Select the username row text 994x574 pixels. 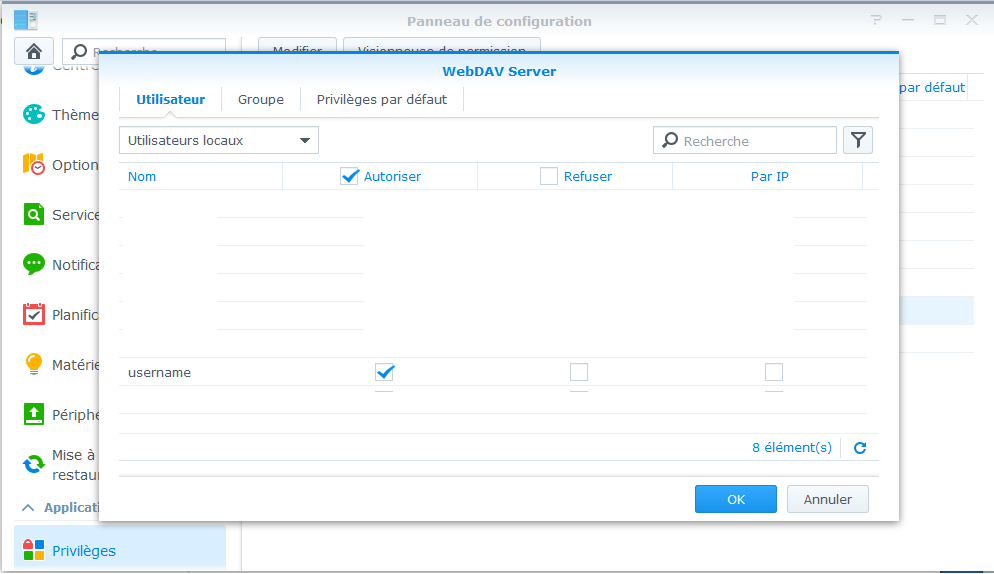coord(159,372)
